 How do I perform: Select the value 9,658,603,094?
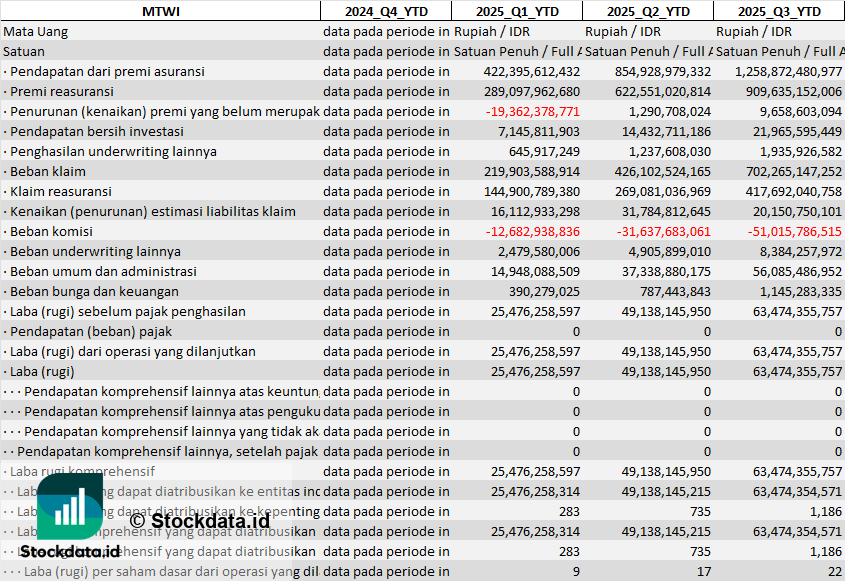801,112
